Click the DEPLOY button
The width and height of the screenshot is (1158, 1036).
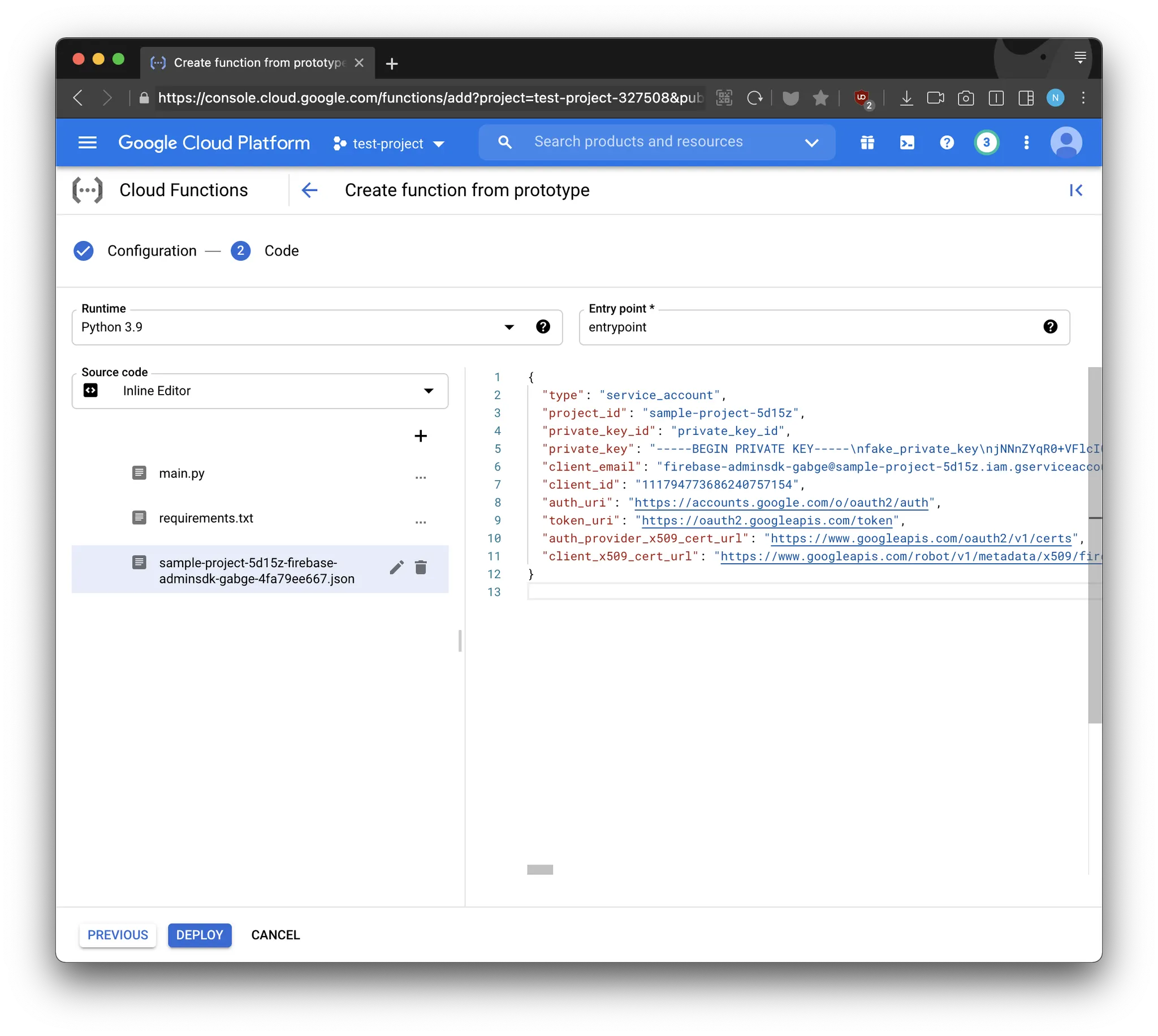(x=200, y=935)
